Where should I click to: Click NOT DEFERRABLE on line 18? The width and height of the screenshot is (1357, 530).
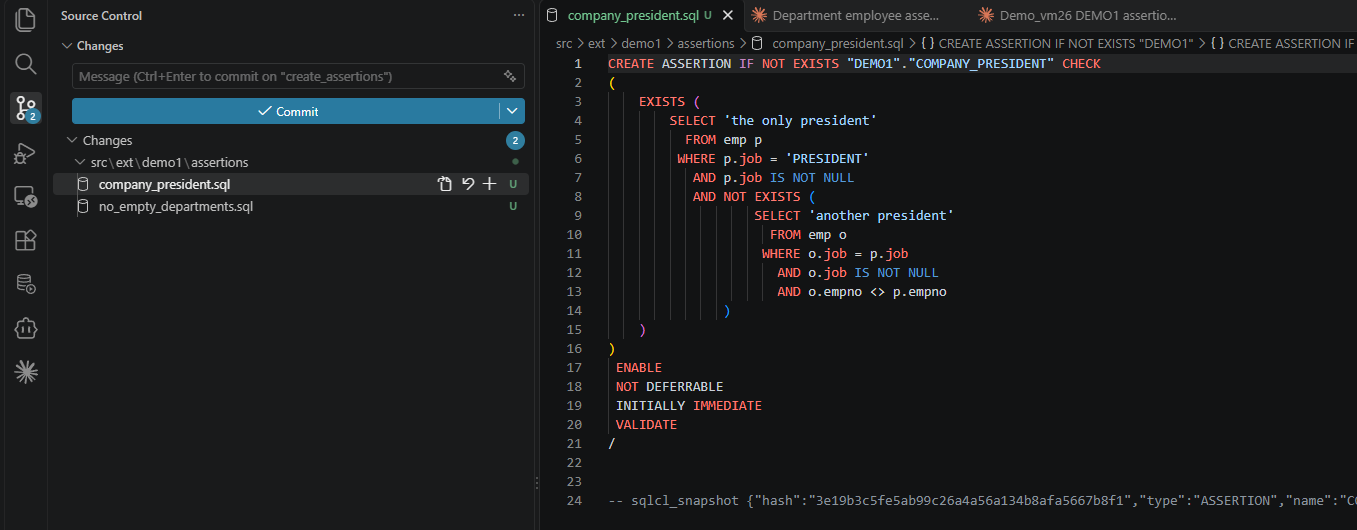click(x=670, y=387)
